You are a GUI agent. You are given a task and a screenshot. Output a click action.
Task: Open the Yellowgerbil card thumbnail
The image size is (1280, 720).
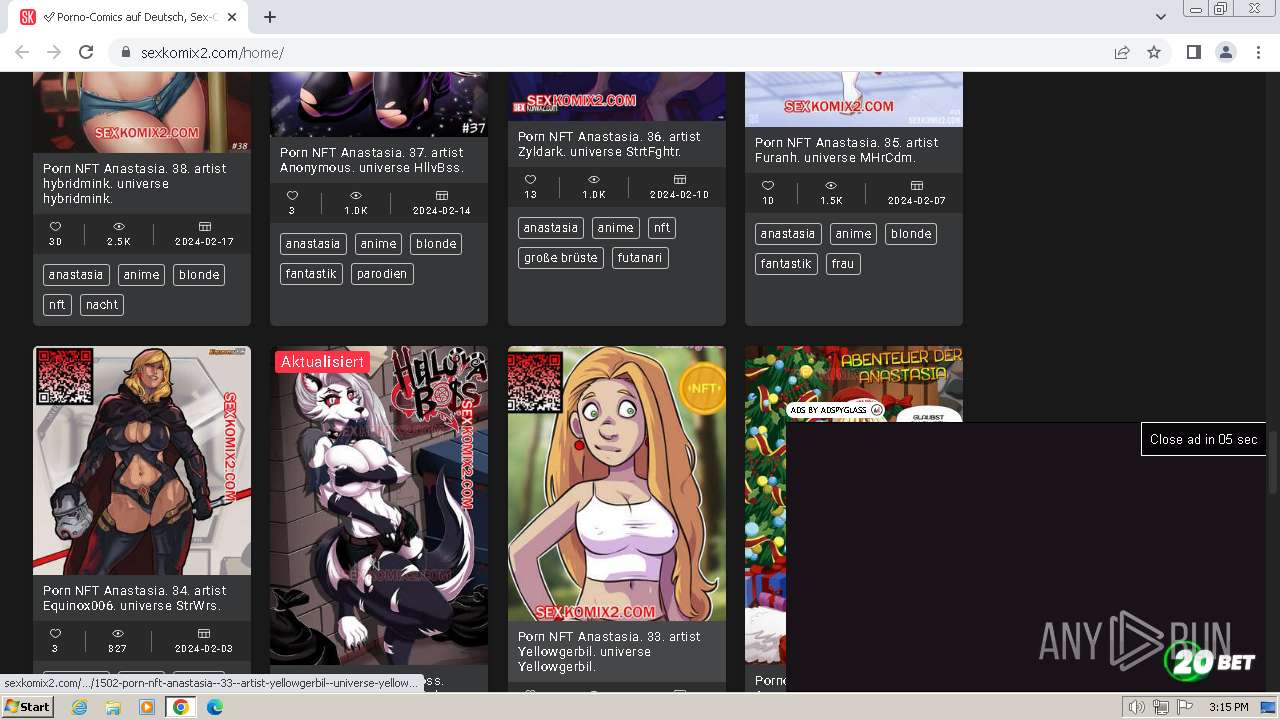click(617, 484)
